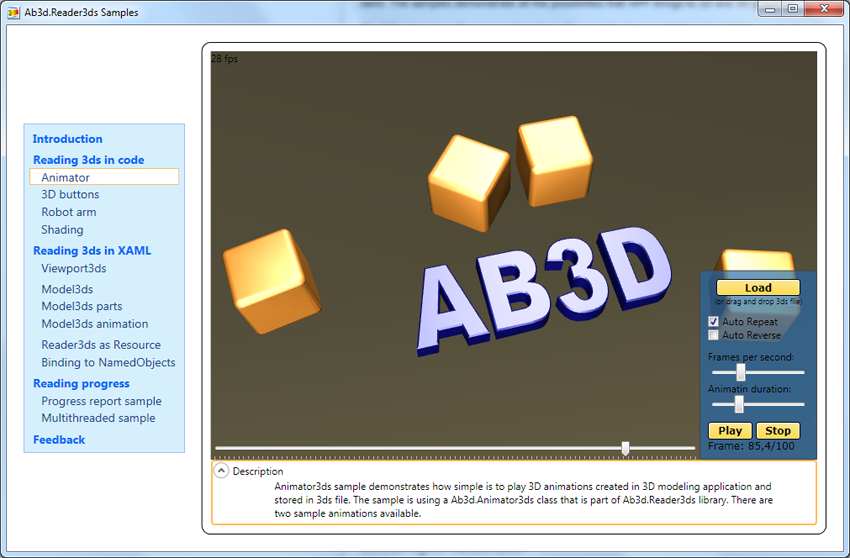Disable the Auto Repeat checkbox
This screenshot has width=850, height=558.
click(x=713, y=322)
